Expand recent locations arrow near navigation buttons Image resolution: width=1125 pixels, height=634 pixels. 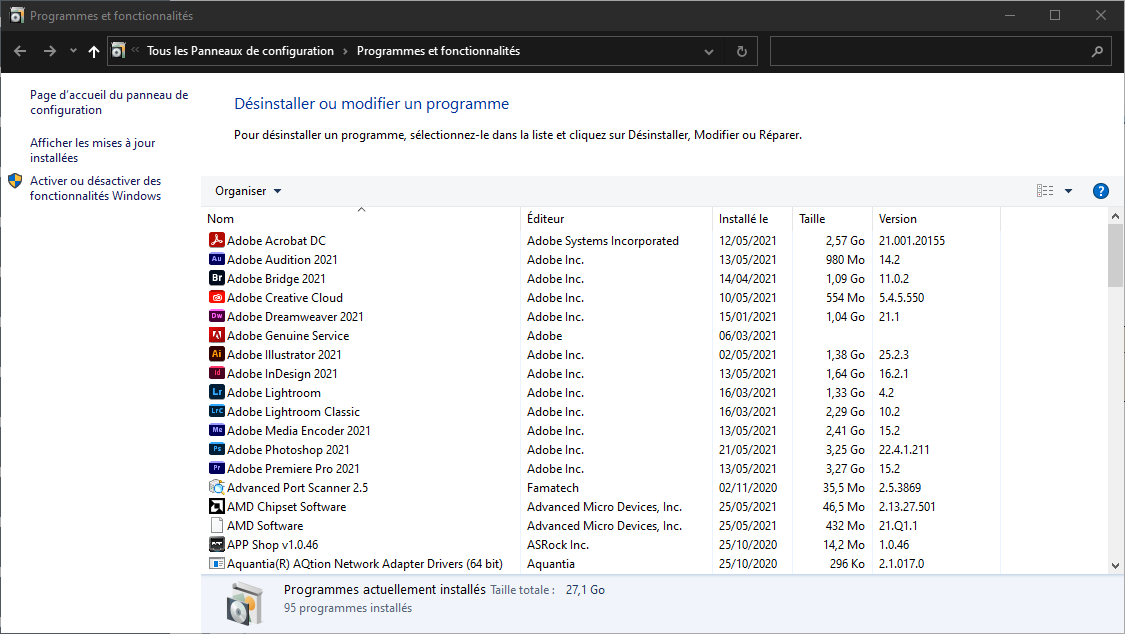(73, 51)
